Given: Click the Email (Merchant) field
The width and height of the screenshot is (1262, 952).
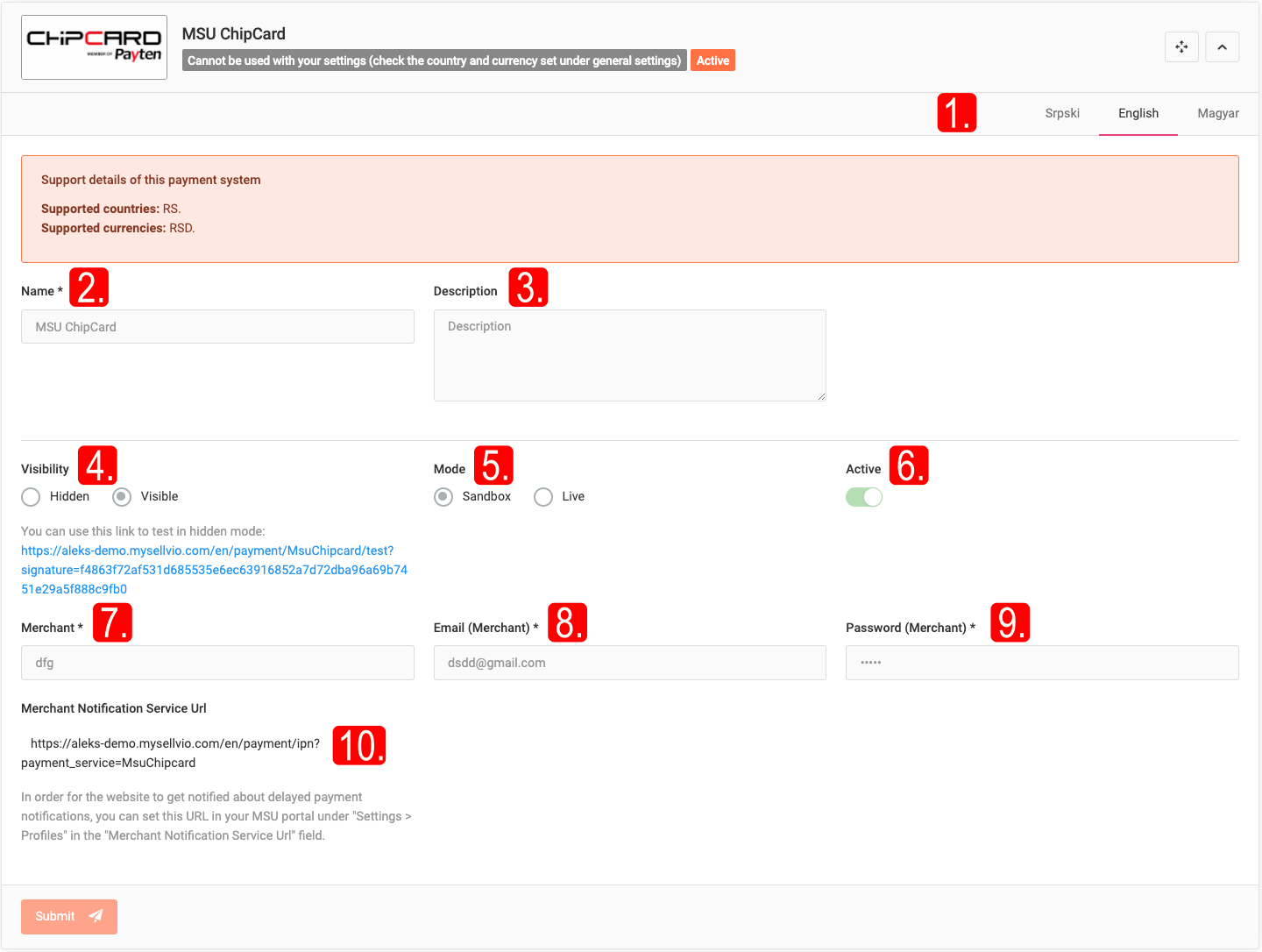Looking at the screenshot, I should (x=629, y=663).
